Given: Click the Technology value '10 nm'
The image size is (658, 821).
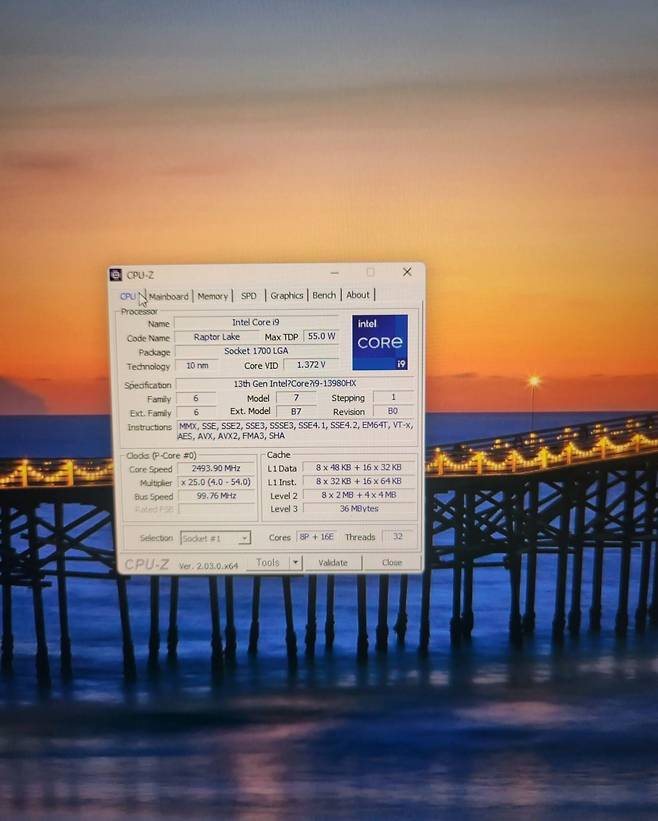Looking at the screenshot, I should tap(197, 365).
